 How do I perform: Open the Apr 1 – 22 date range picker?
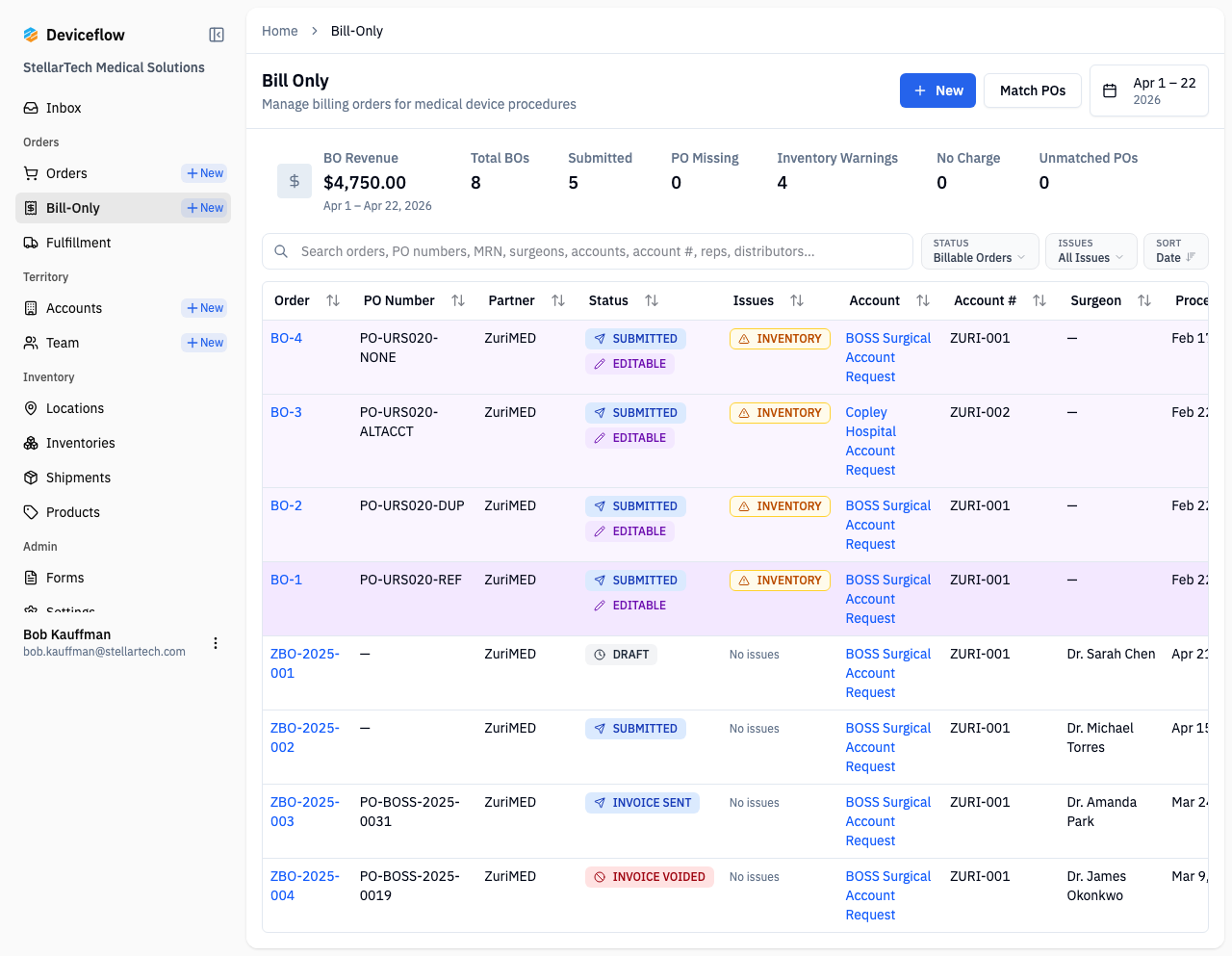point(1149,90)
